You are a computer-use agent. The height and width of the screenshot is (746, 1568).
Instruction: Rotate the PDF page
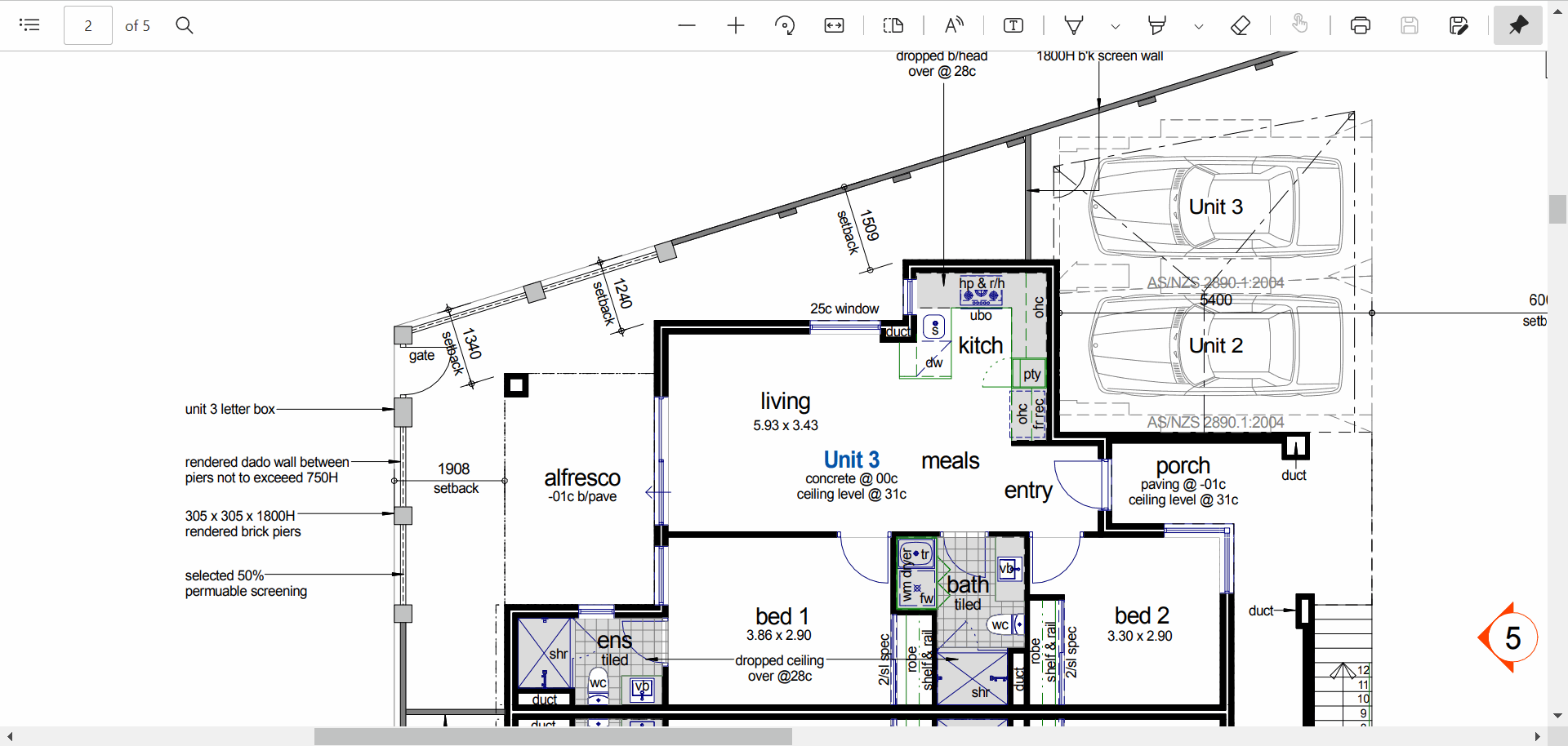click(x=784, y=25)
